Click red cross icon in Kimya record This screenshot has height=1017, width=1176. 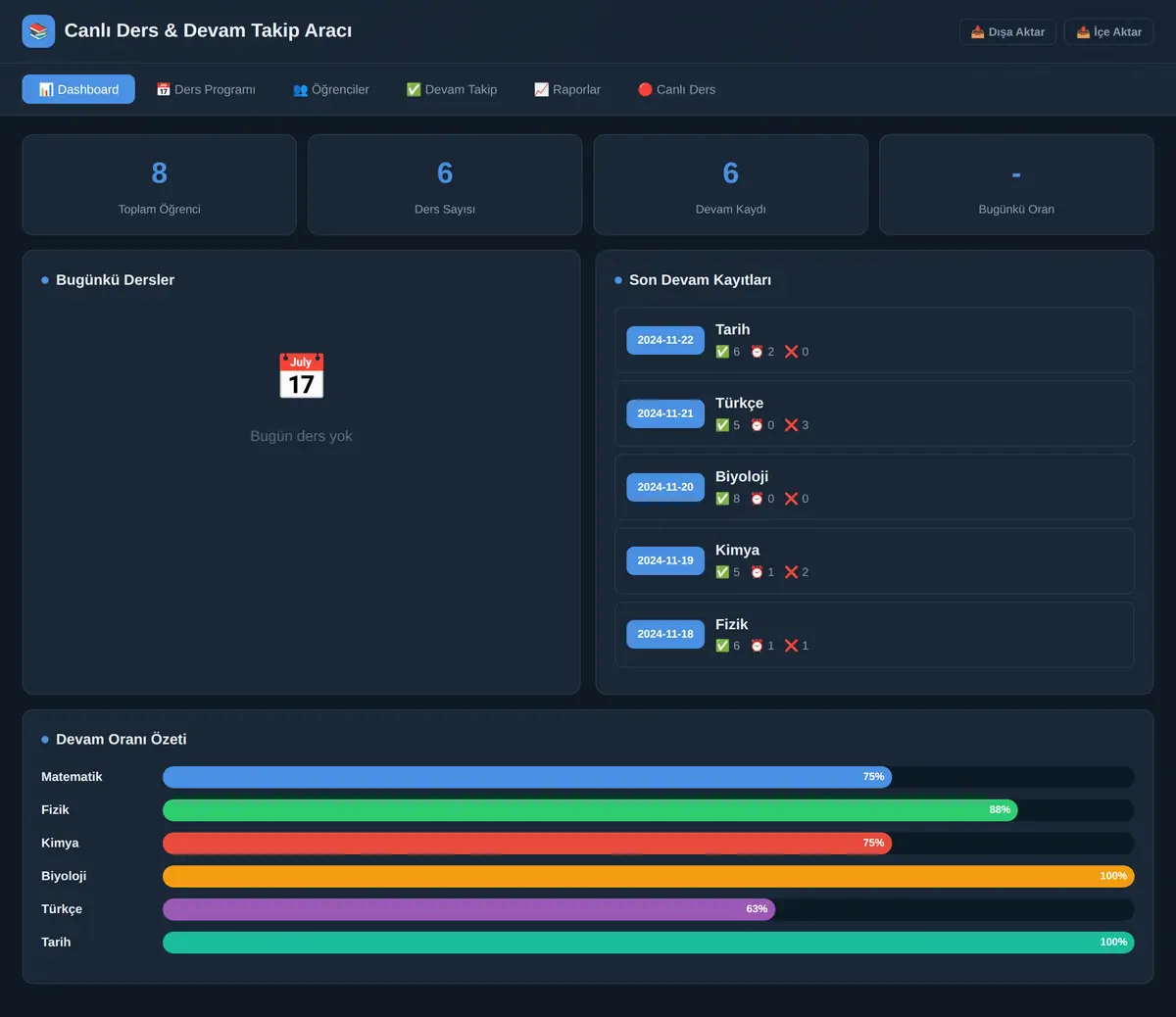coord(791,572)
